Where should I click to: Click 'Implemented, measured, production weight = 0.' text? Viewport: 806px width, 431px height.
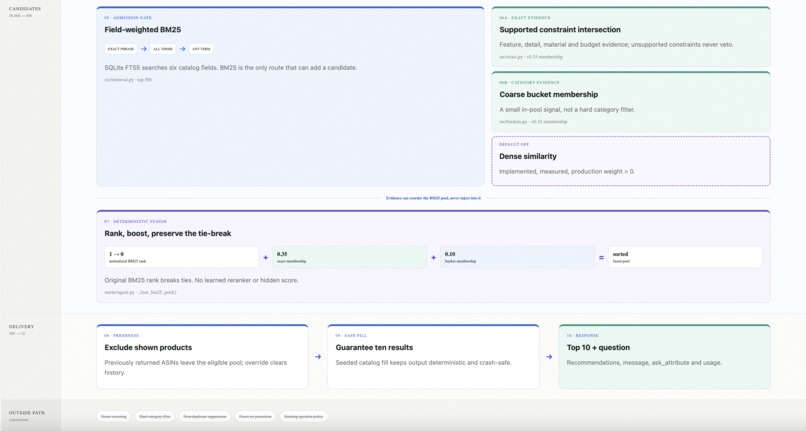point(567,171)
